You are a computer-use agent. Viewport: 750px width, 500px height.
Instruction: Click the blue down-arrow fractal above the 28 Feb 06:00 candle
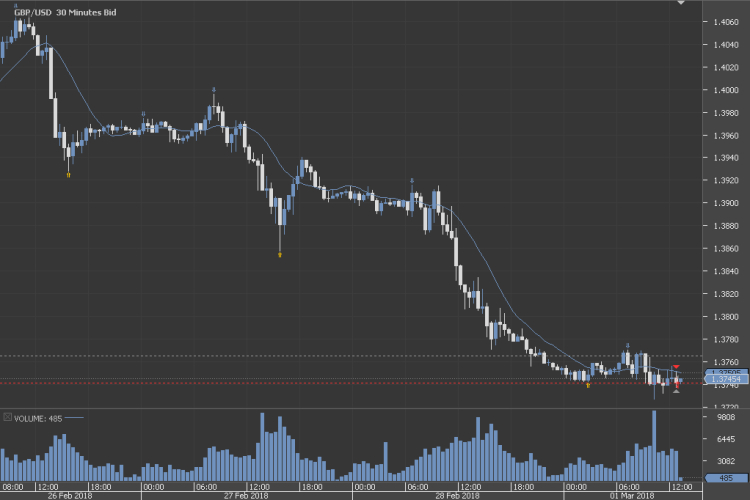coord(412,181)
